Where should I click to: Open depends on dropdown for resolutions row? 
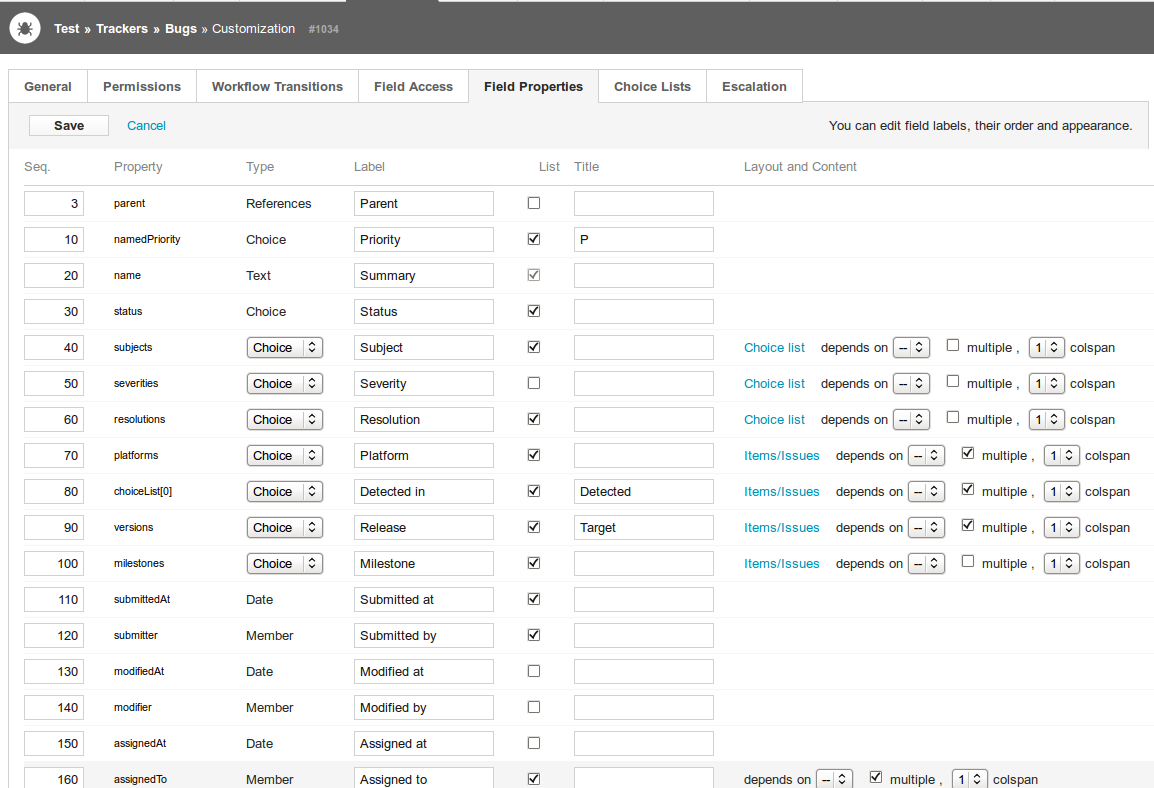point(911,419)
